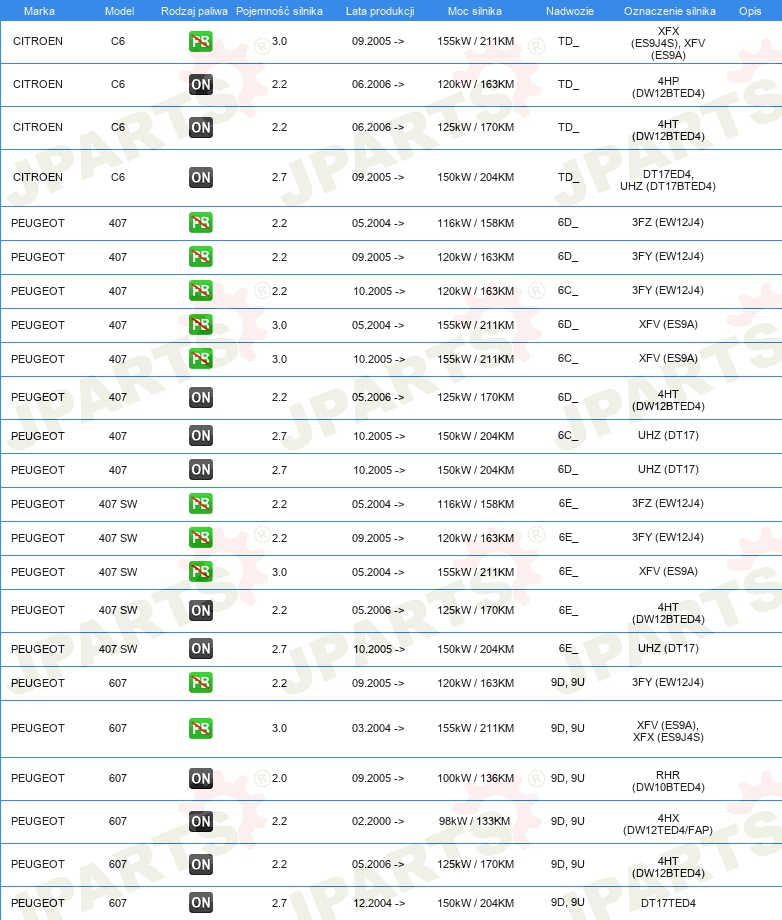782x920 pixels.
Task: Click the 4HT (DW12BTED4) code in the Citroen C6 row
Action: [x=668, y=130]
